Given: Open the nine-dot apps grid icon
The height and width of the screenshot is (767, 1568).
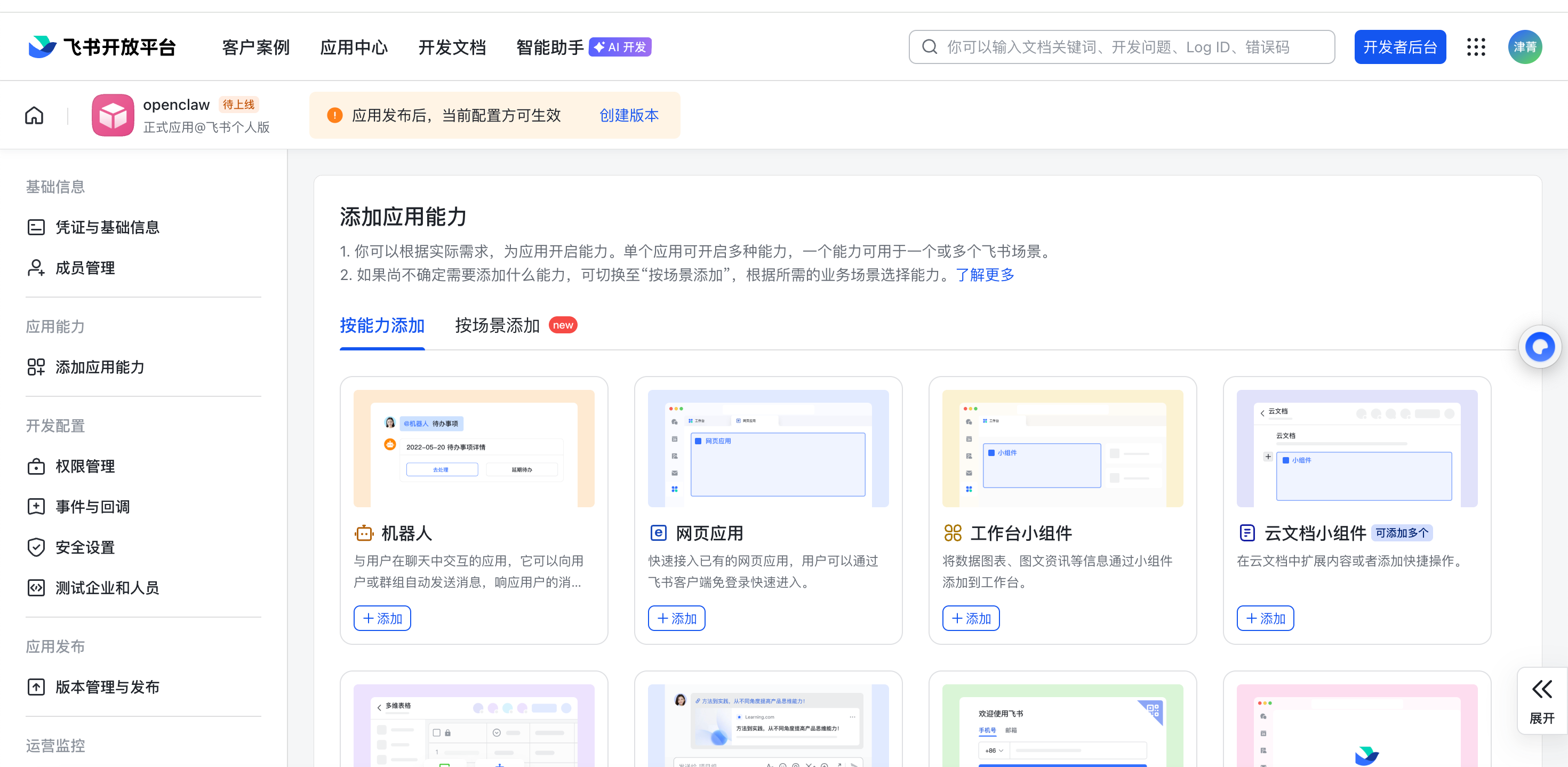Looking at the screenshot, I should 1476,47.
